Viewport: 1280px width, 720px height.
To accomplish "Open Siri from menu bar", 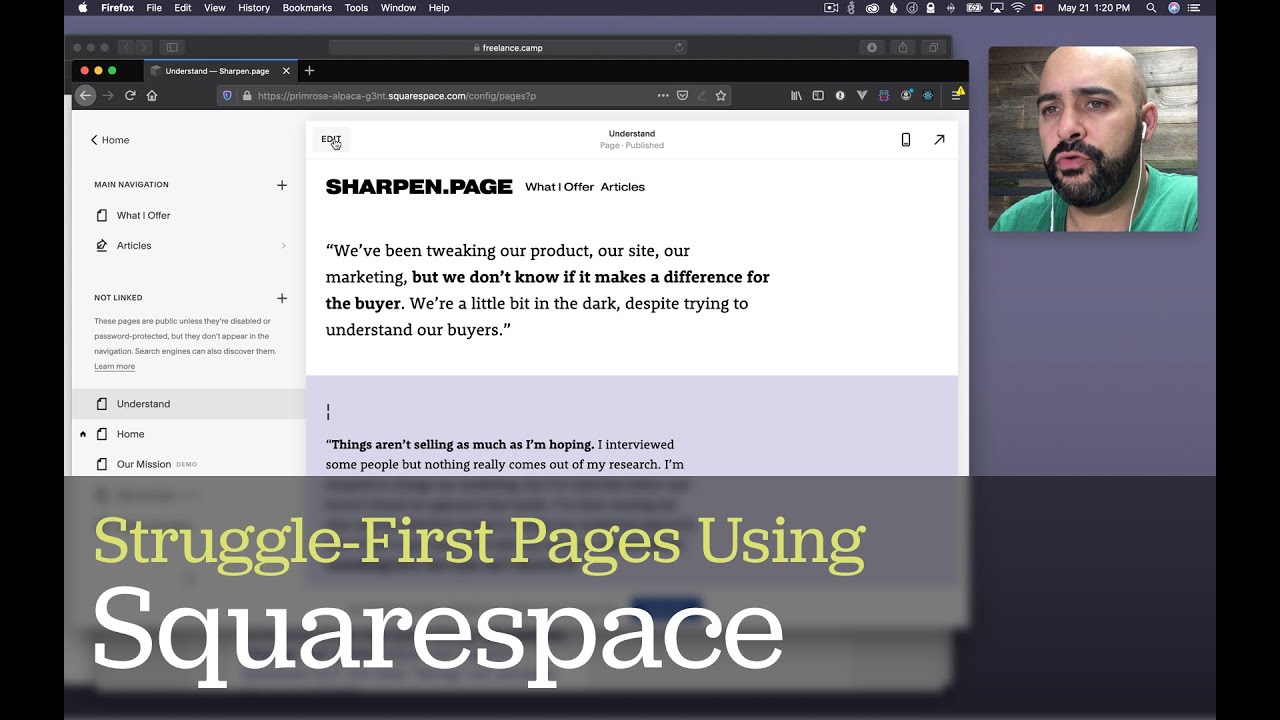I will point(1174,8).
